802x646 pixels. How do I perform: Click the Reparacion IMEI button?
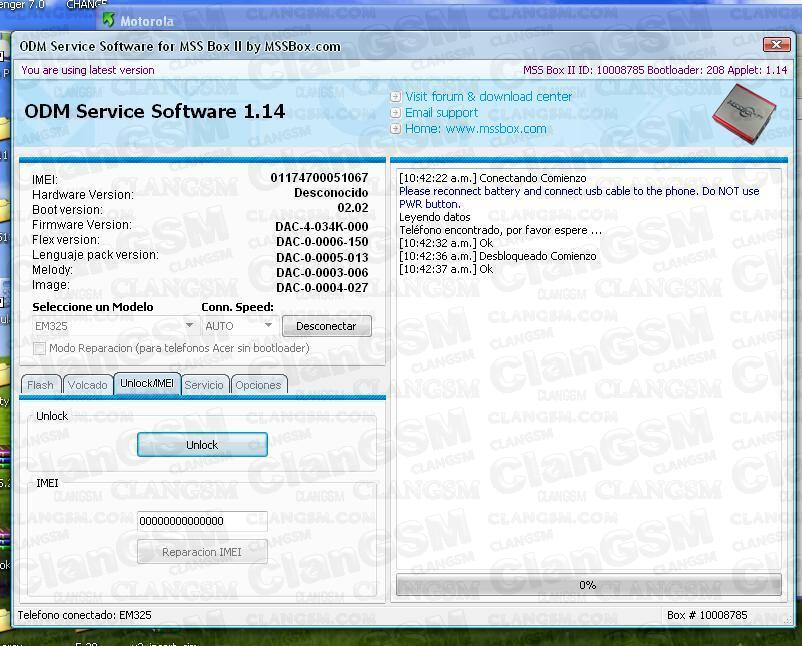point(202,552)
